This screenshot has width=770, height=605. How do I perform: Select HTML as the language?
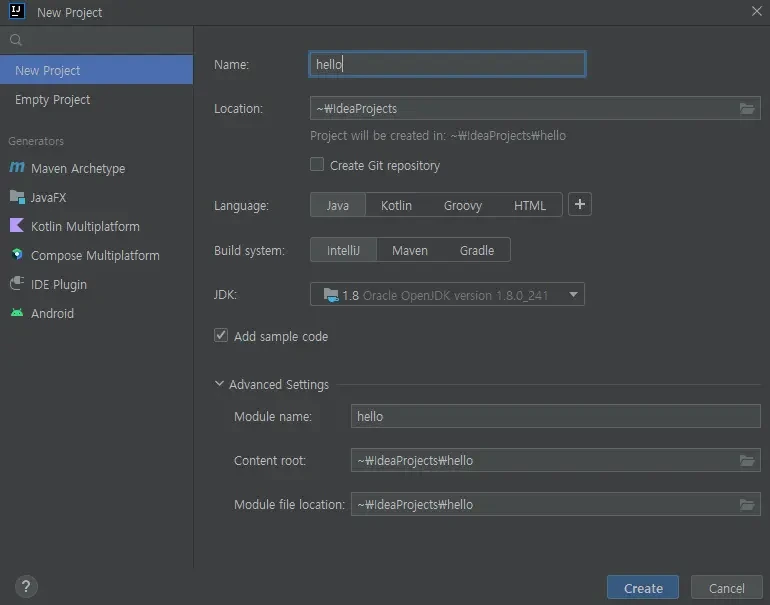530,205
